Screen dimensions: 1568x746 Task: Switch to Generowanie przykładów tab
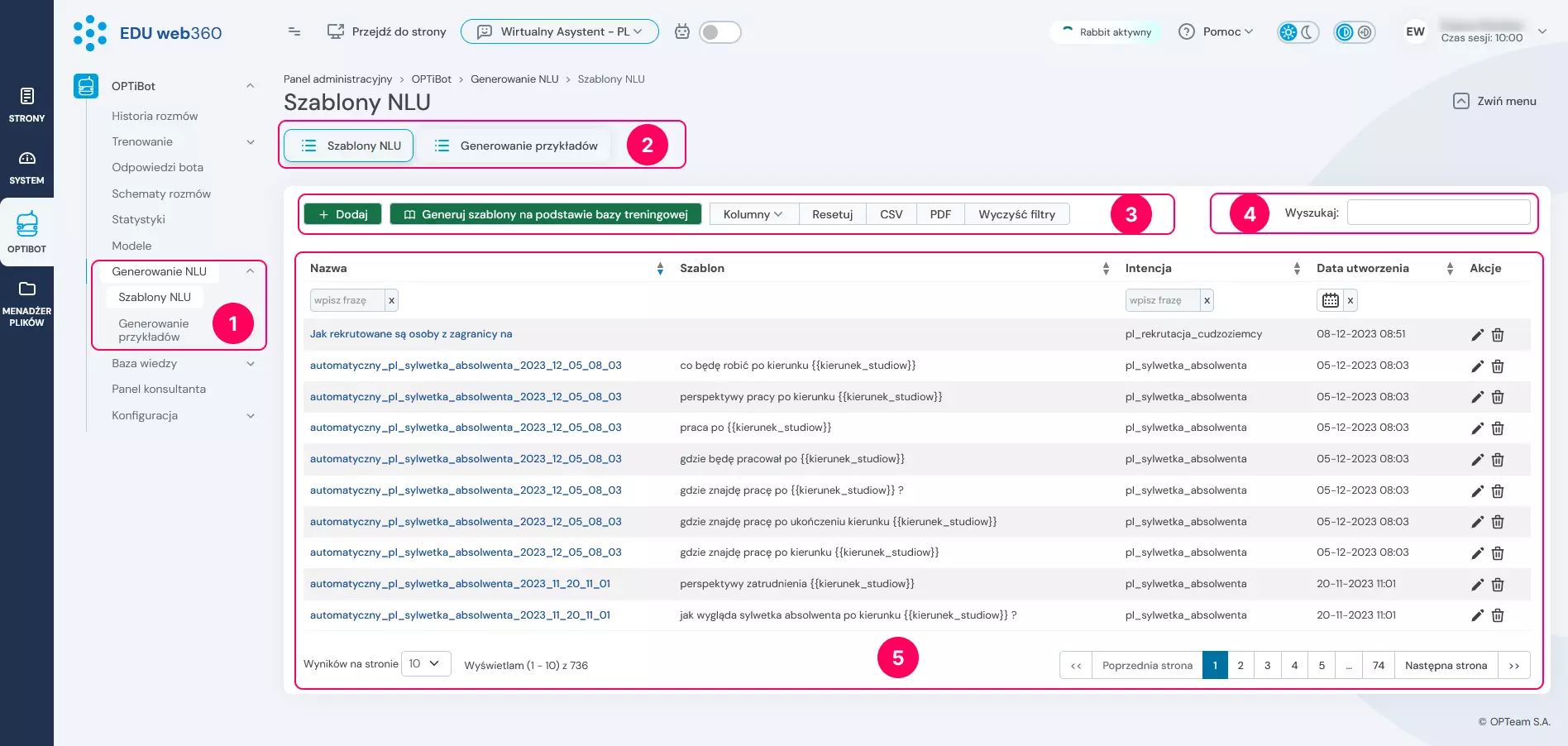(x=516, y=146)
